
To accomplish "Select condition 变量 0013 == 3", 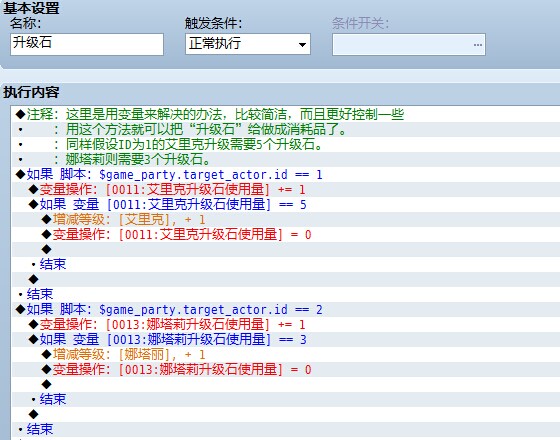I will tap(286, 339).
